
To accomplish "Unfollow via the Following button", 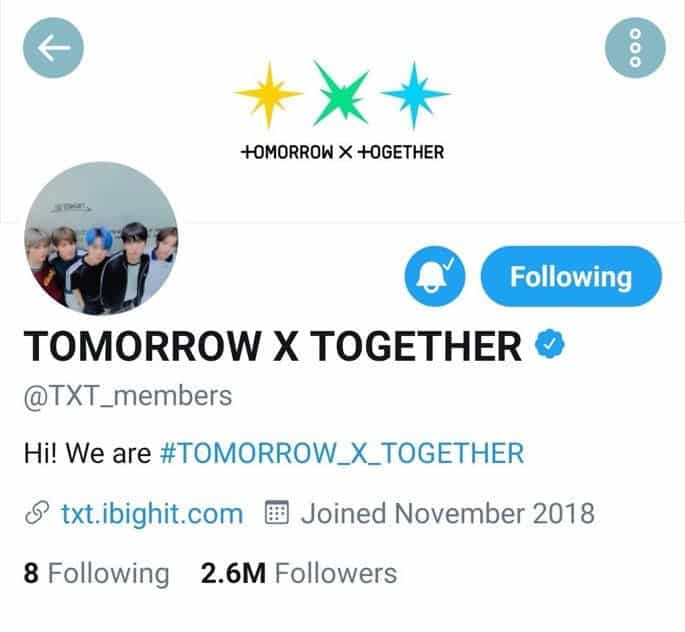I will [571, 276].
